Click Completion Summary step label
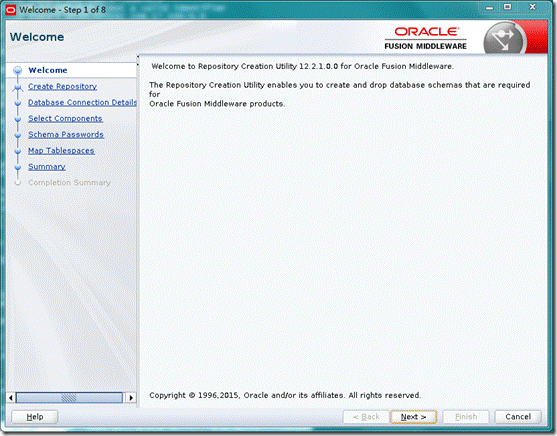The height and width of the screenshot is (436, 557). pos(69,183)
